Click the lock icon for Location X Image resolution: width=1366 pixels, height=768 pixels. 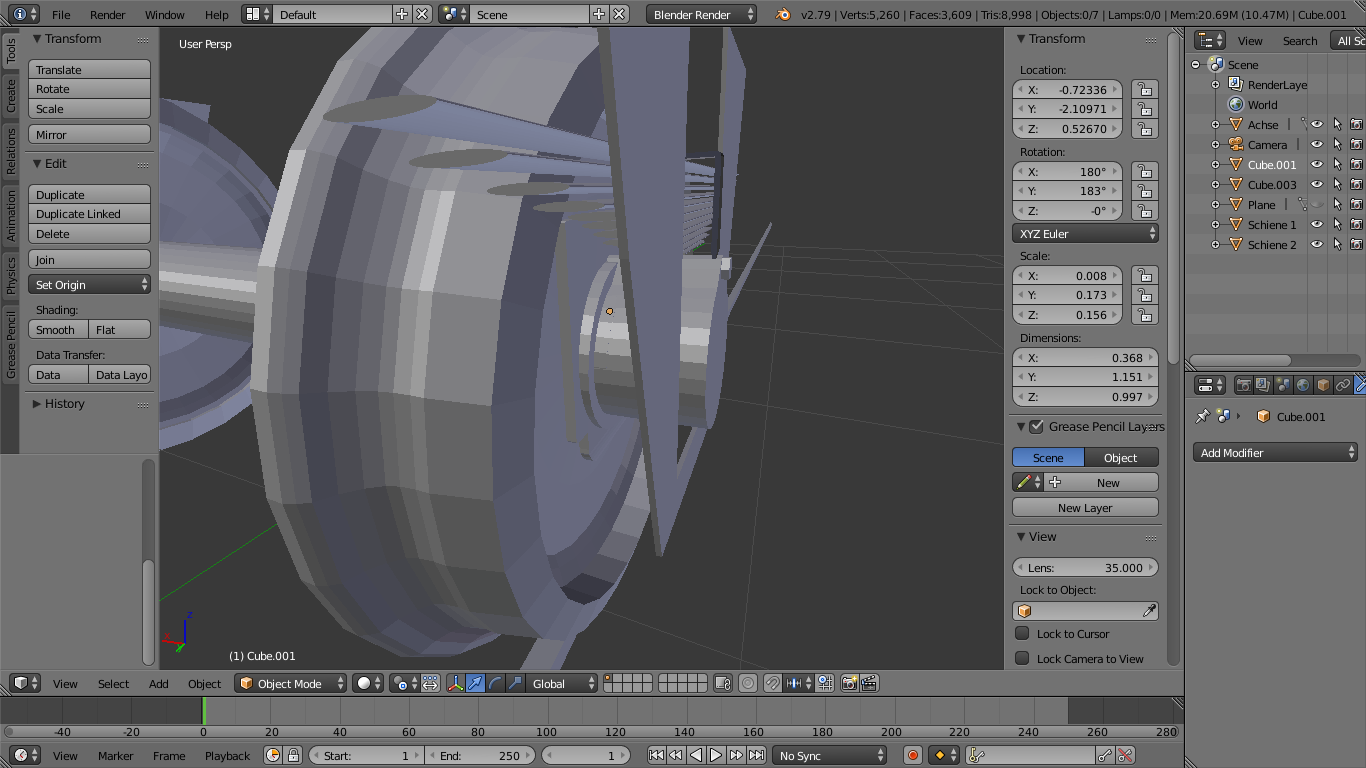pyautogui.click(x=1144, y=90)
